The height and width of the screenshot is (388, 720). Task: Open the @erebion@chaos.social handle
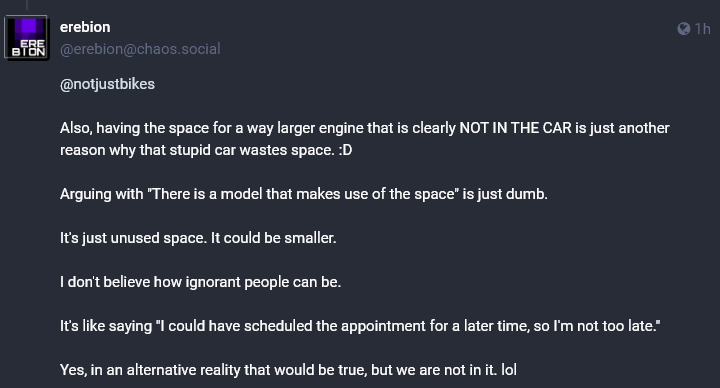click(x=140, y=49)
